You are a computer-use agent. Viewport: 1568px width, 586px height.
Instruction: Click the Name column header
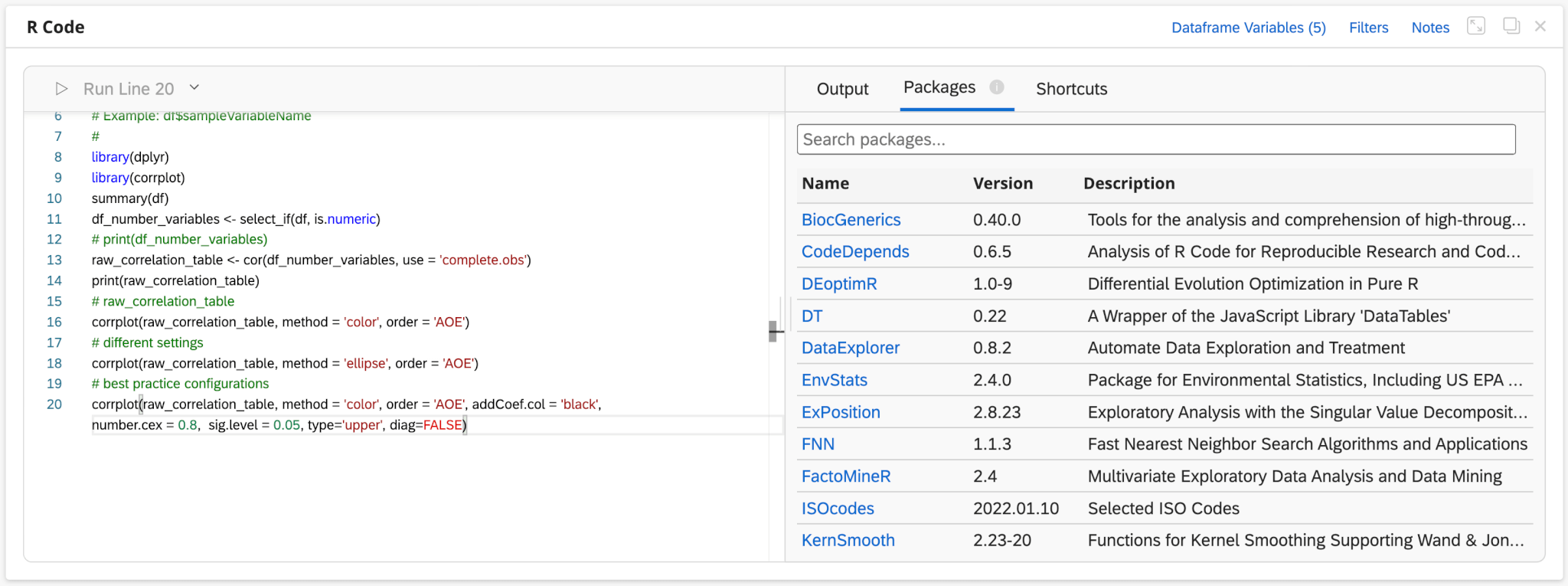[825, 184]
